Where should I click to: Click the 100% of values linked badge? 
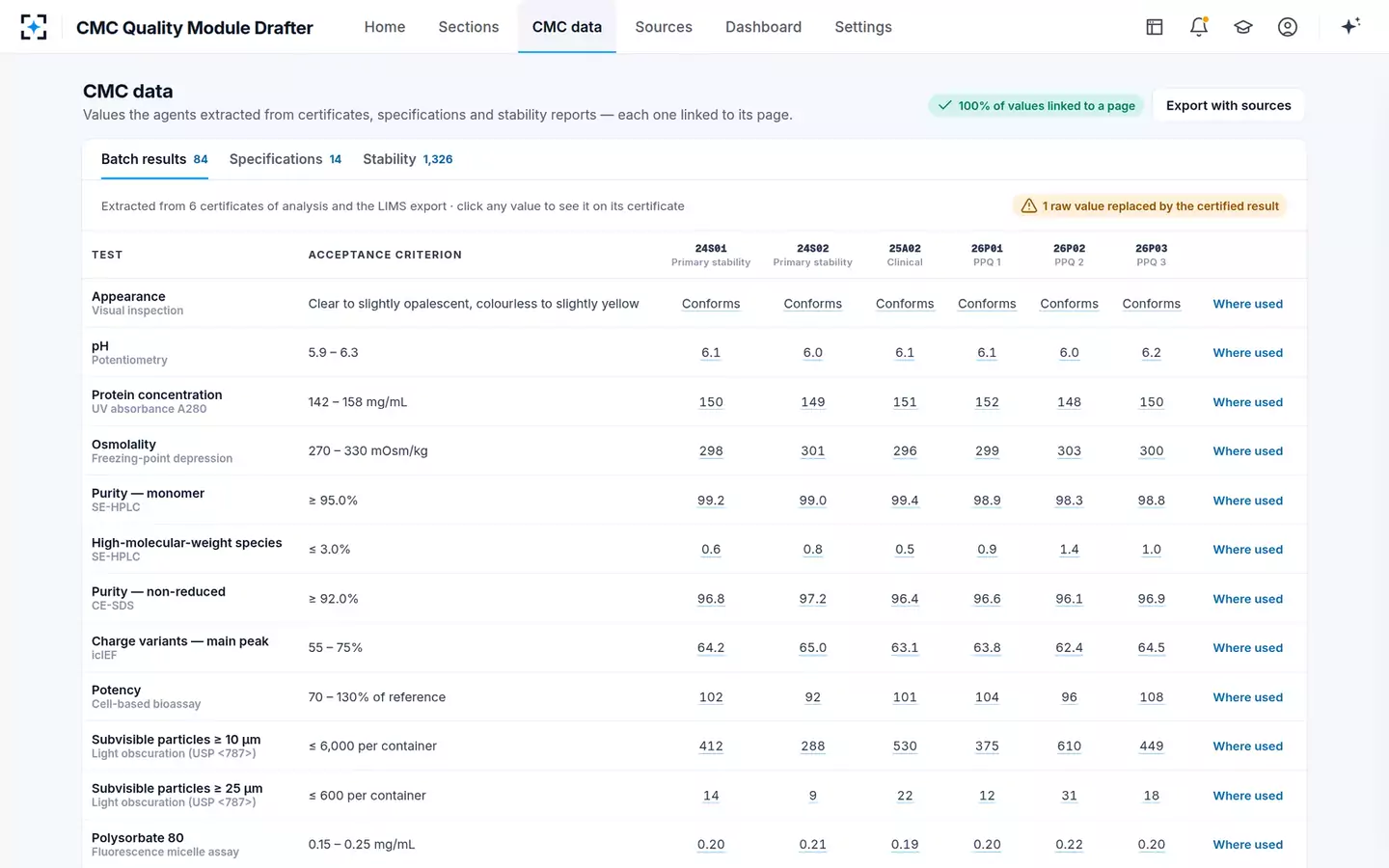pyautogui.click(x=1036, y=105)
